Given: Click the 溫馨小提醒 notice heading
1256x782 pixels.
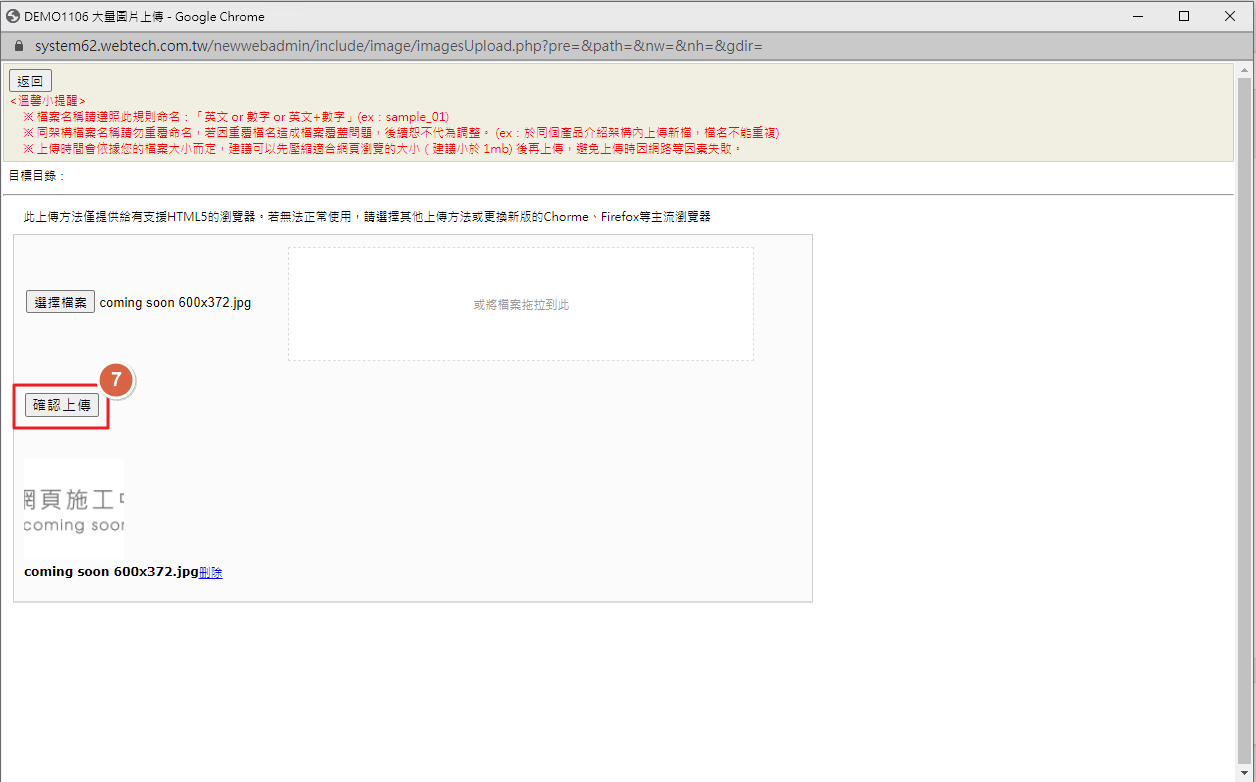Looking at the screenshot, I should (x=47, y=101).
